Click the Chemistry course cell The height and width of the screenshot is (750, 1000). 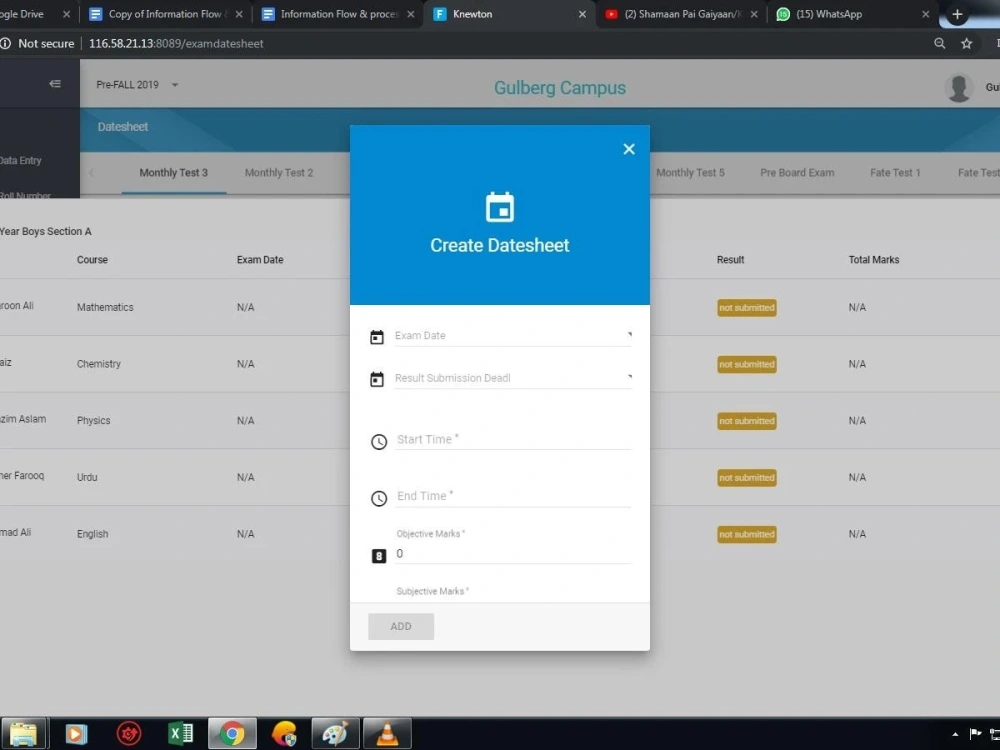(x=98, y=364)
